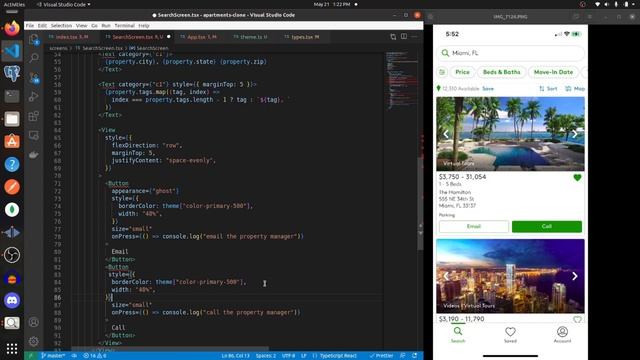640x360 pixels.
Task: Show next photo of the city skyline listing
Action: click(x=575, y=276)
